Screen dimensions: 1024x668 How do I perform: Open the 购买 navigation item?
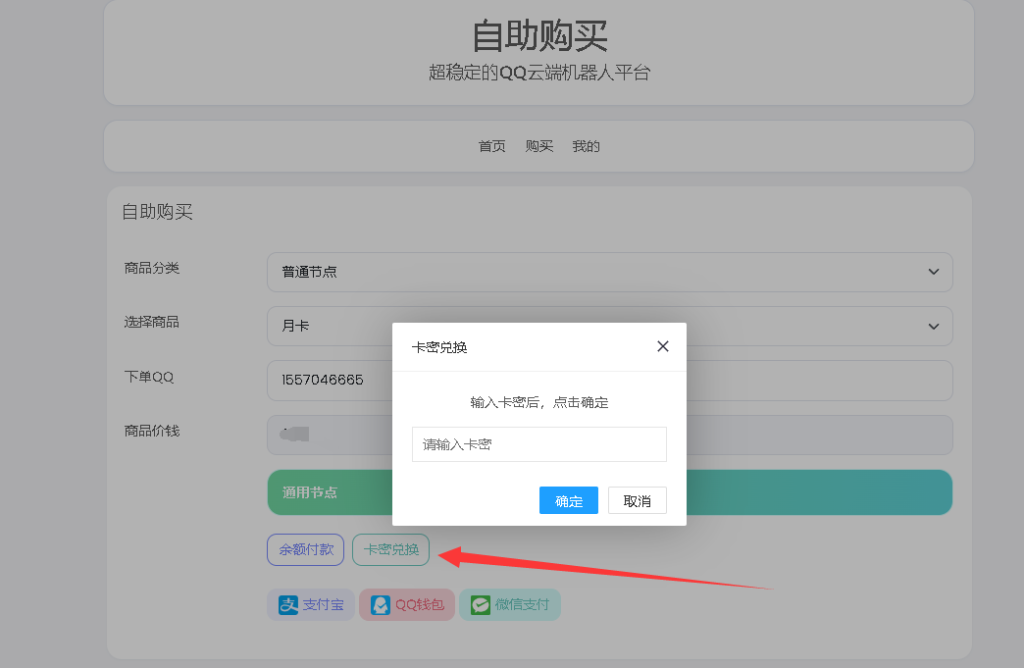(x=538, y=145)
